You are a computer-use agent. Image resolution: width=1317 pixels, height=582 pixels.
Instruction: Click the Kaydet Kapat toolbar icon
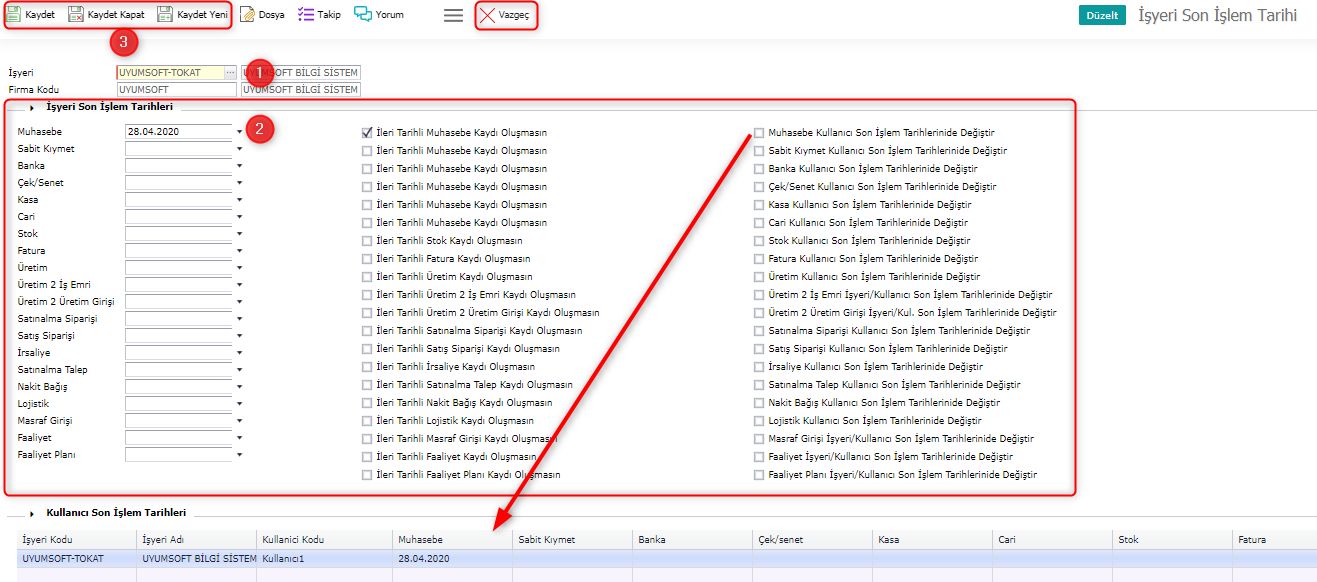tap(76, 15)
